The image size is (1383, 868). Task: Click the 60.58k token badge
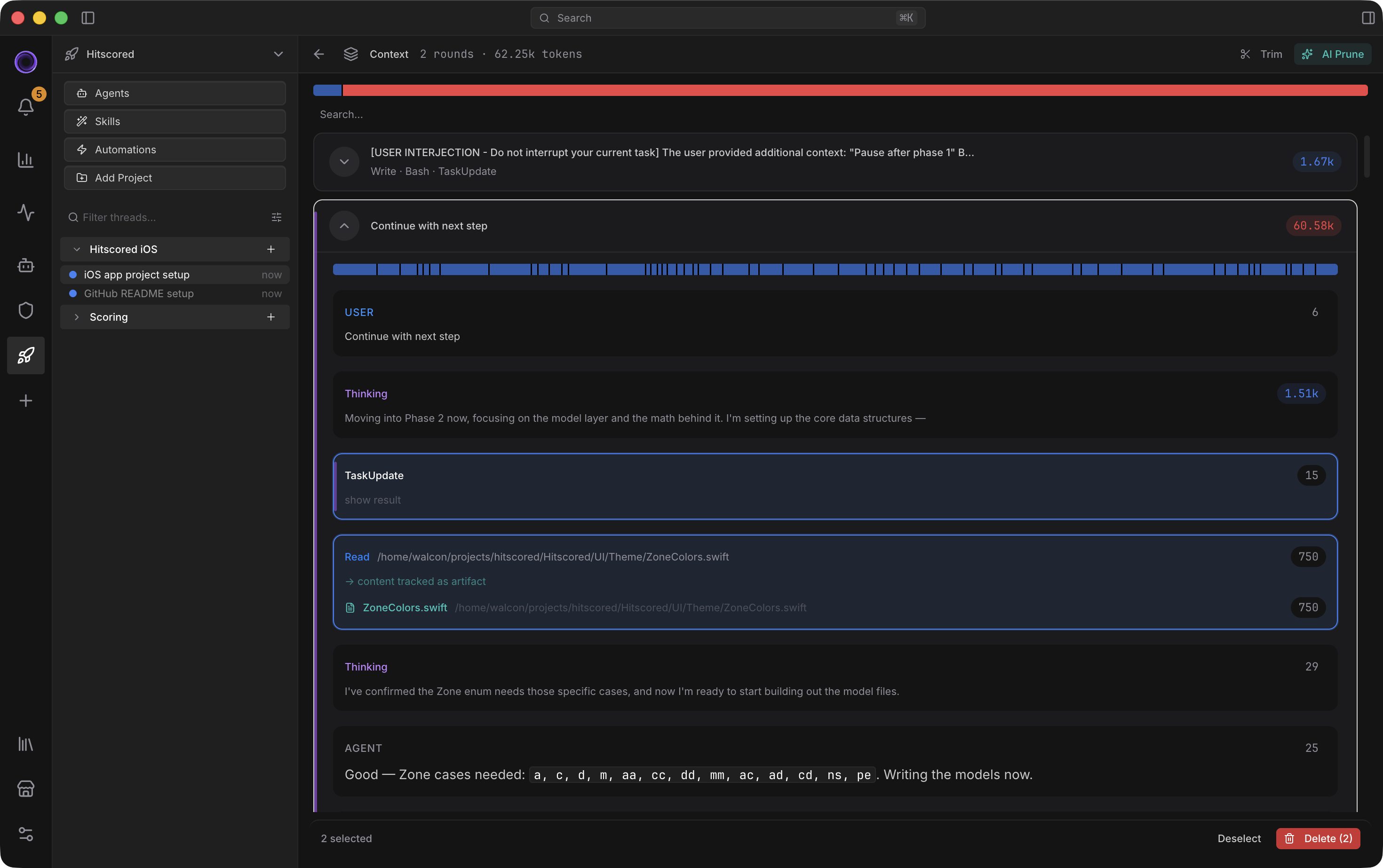coord(1313,226)
